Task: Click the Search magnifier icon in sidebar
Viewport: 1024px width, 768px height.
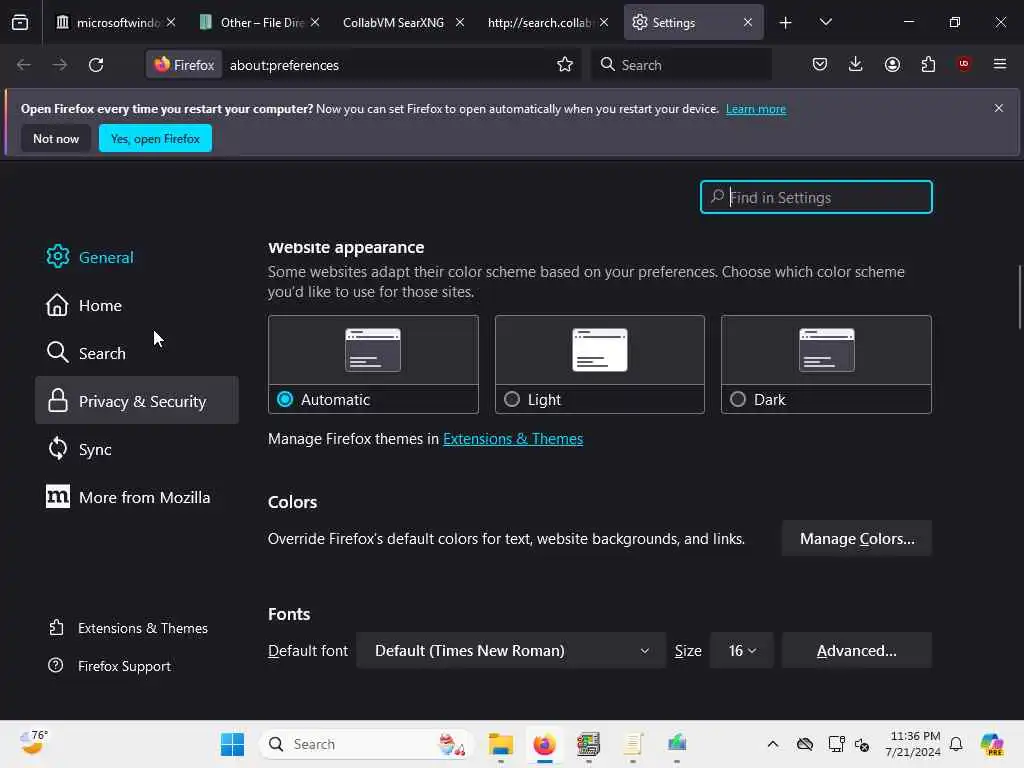Action: (57, 353)
